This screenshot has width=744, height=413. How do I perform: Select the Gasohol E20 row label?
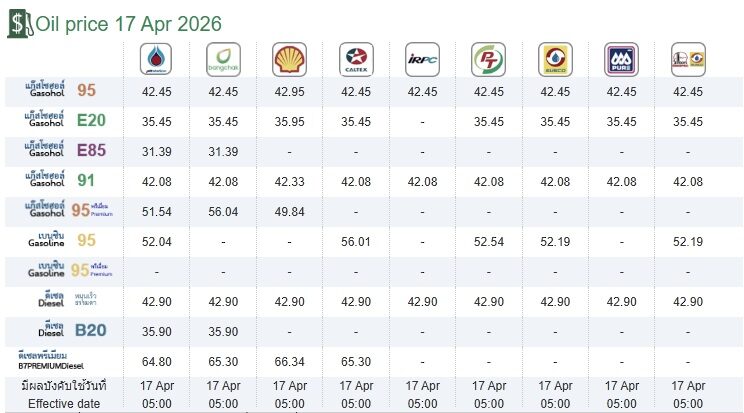tap(65, 121)
